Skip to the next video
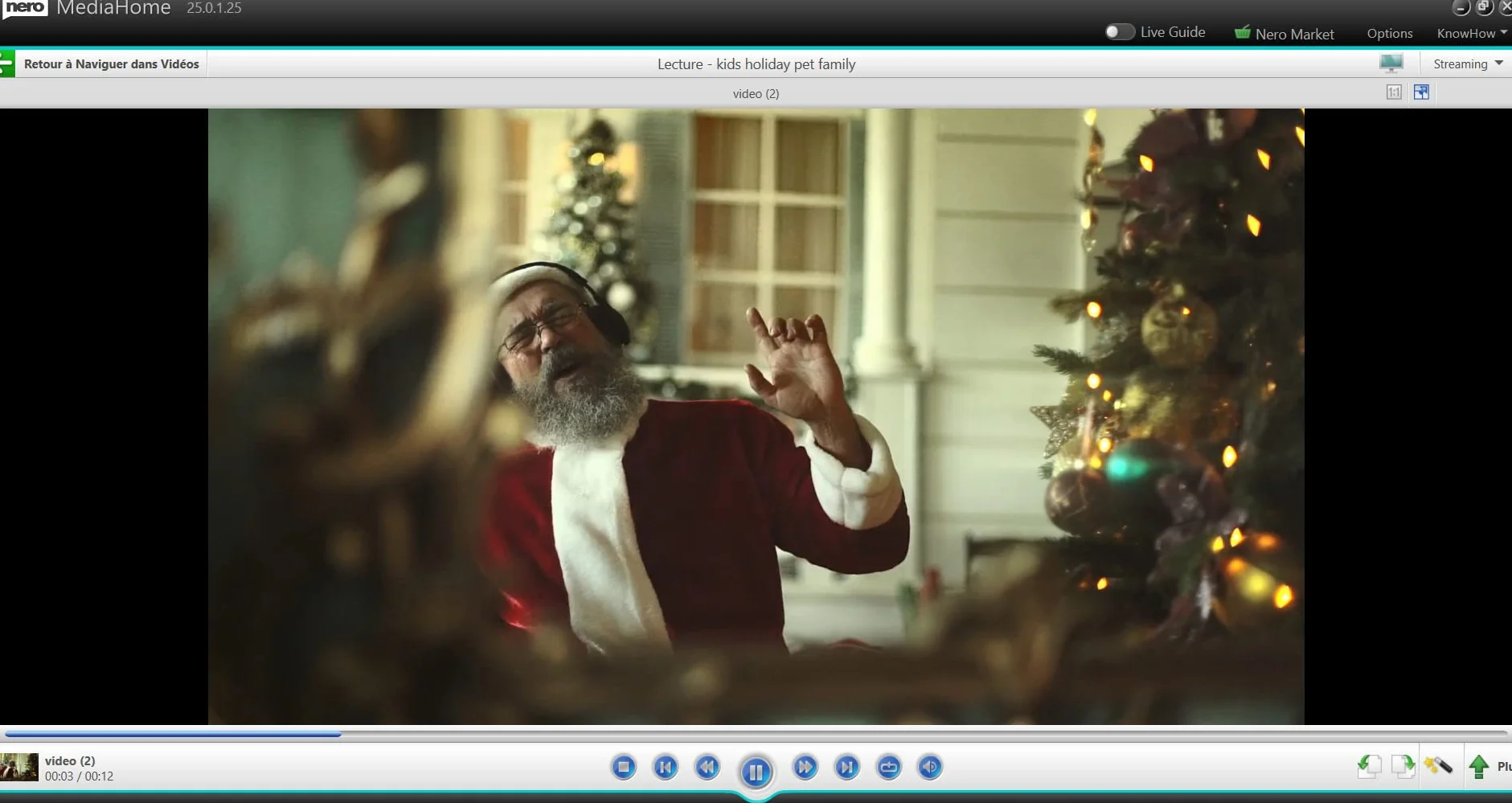The image size is (1512, 803). tap(846, 767)
